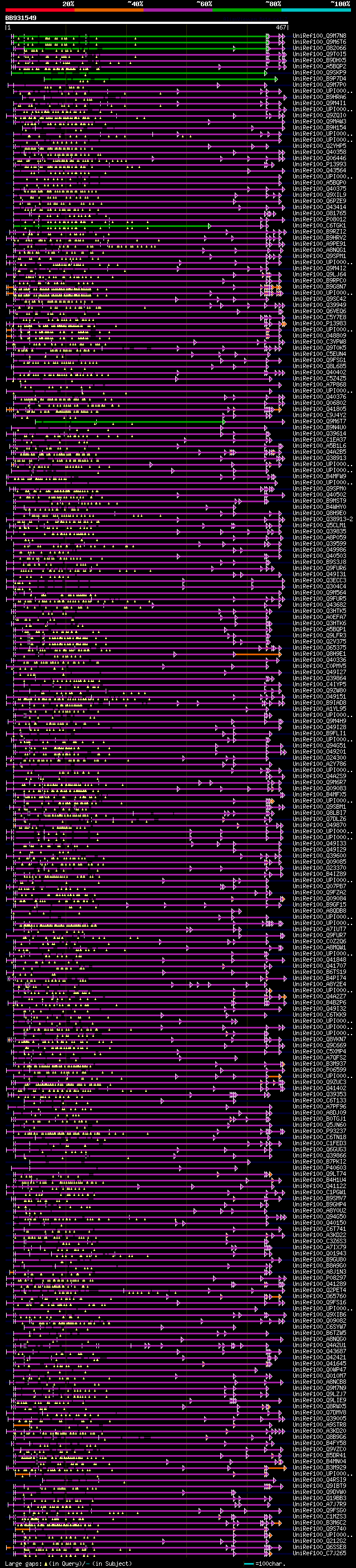
Task: Go to the UniRef100_A8NQG1 entry
Action: [319, 250]
